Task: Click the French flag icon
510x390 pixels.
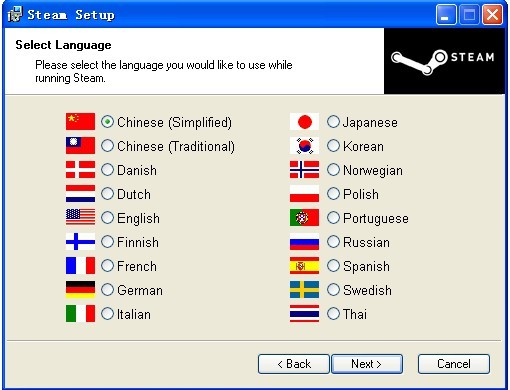Action: [x=80, y=265]
